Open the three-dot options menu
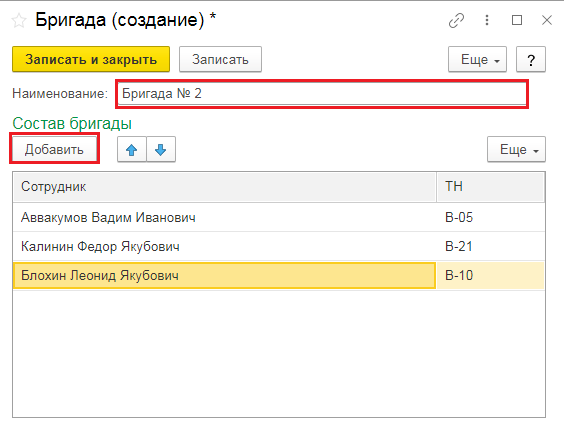 487,20
